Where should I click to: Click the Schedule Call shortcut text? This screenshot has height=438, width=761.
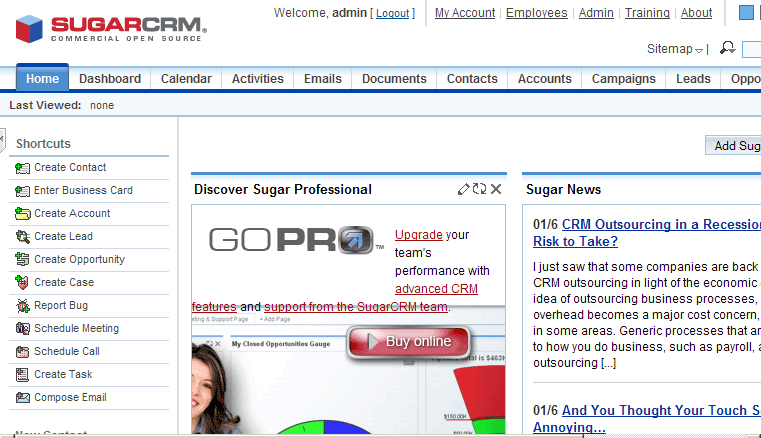(66, 351)
